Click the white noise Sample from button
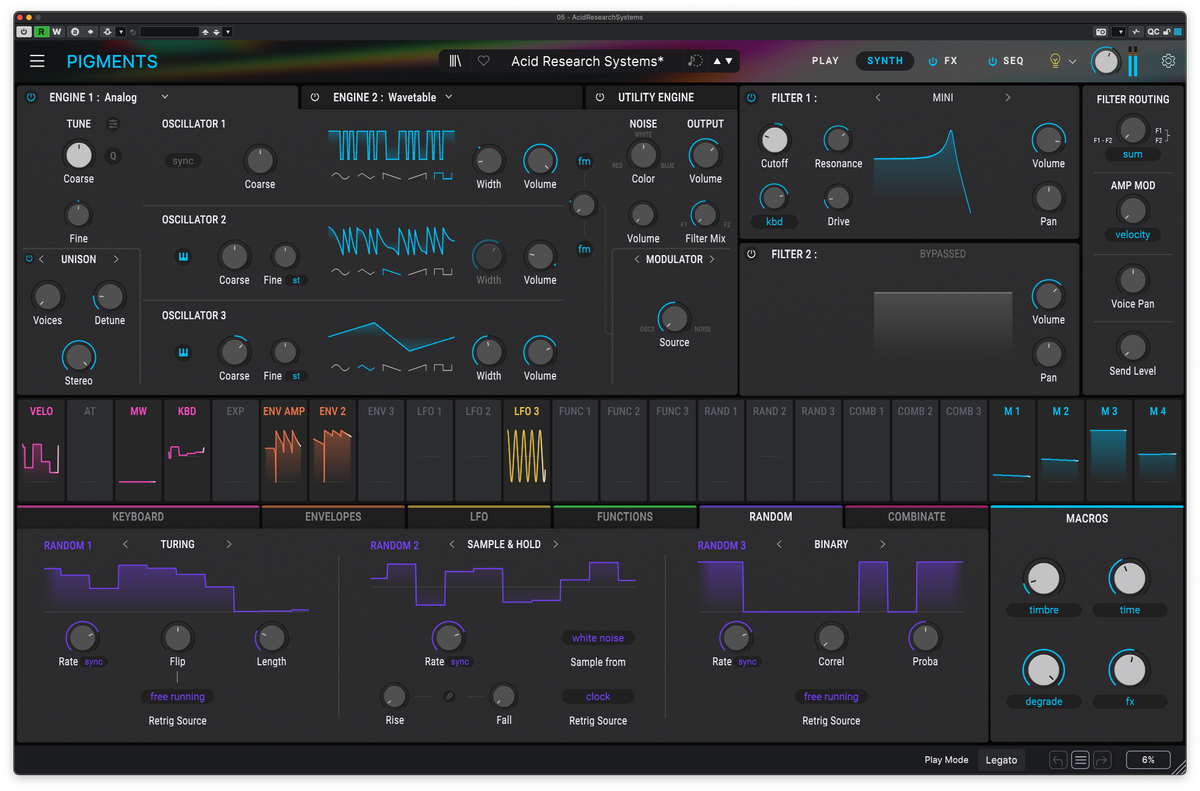 (598, 638)
